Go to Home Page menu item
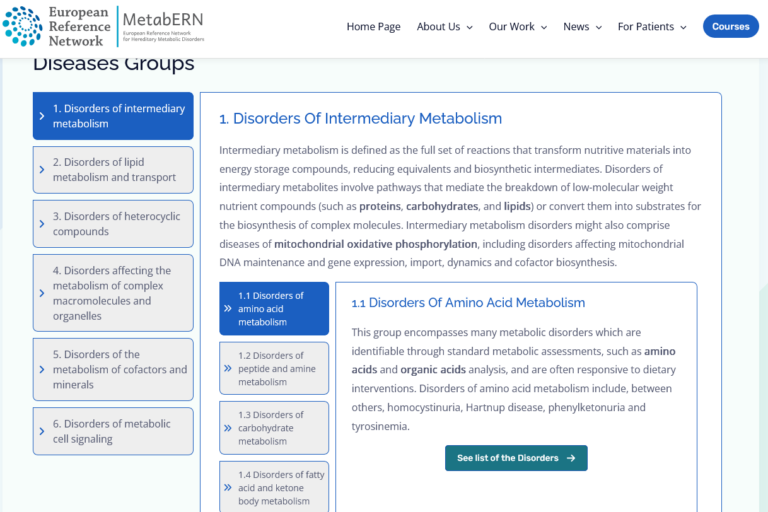Screen dimensions: 768x512 [374, 26]
